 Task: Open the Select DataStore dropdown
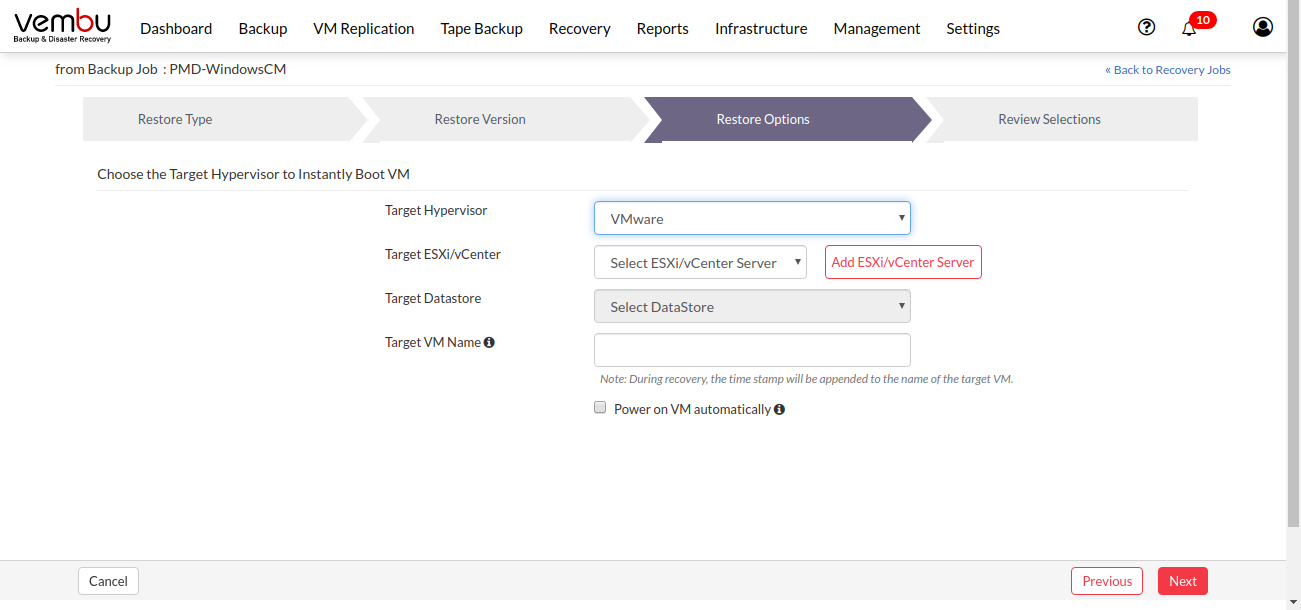coord(752,306)
